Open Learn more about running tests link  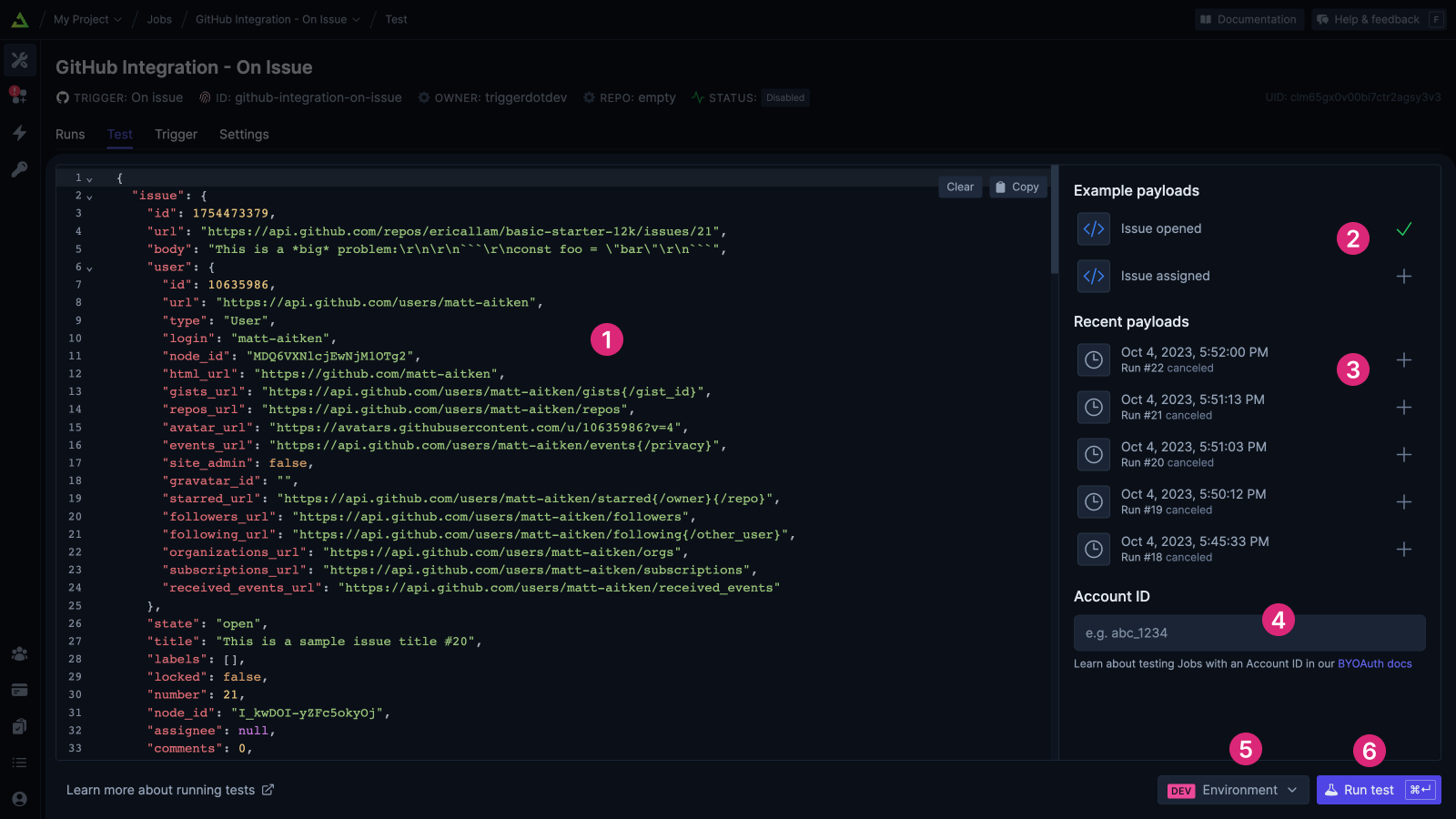point(170,790)
